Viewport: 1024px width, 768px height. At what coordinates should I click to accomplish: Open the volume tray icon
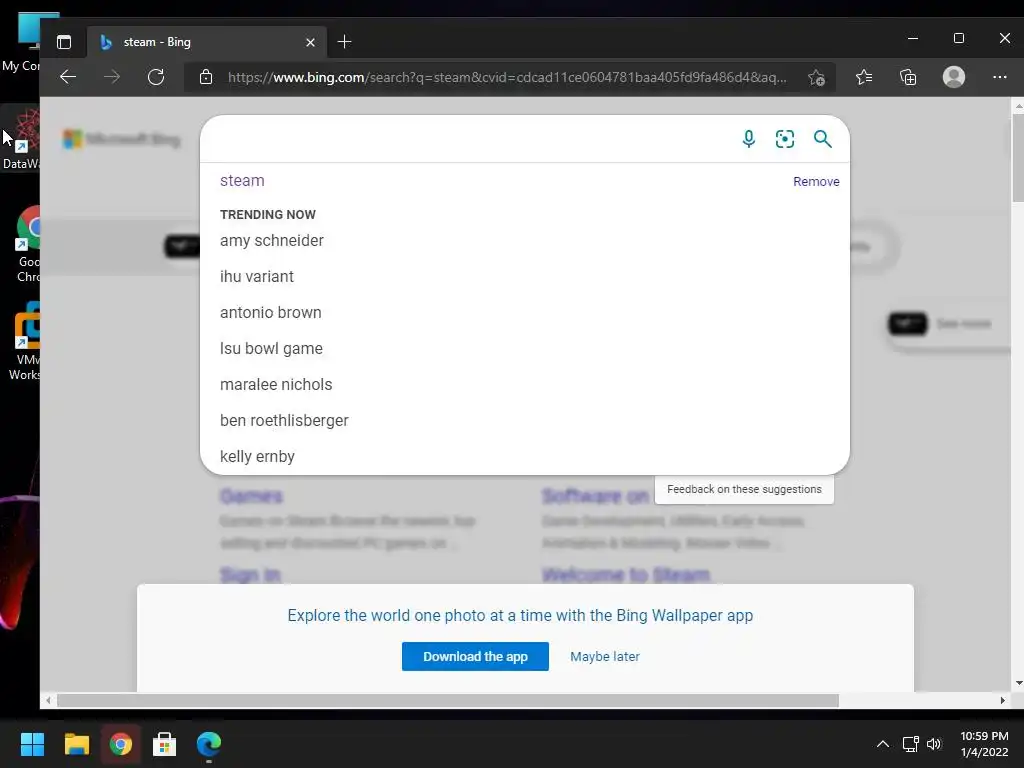(x=934, y=744)
